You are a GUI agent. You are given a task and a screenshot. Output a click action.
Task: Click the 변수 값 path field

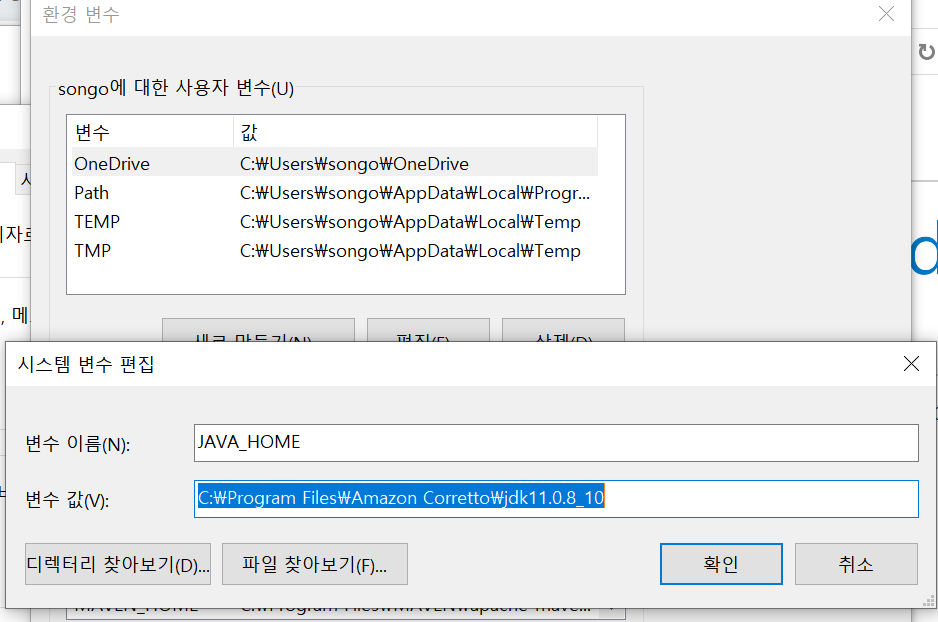click(x=556, y=498)
